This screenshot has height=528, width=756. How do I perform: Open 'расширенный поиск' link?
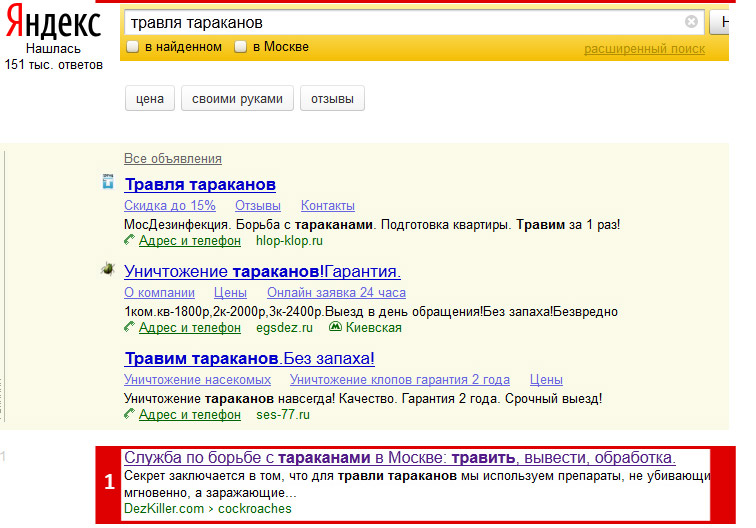[644, 49]
